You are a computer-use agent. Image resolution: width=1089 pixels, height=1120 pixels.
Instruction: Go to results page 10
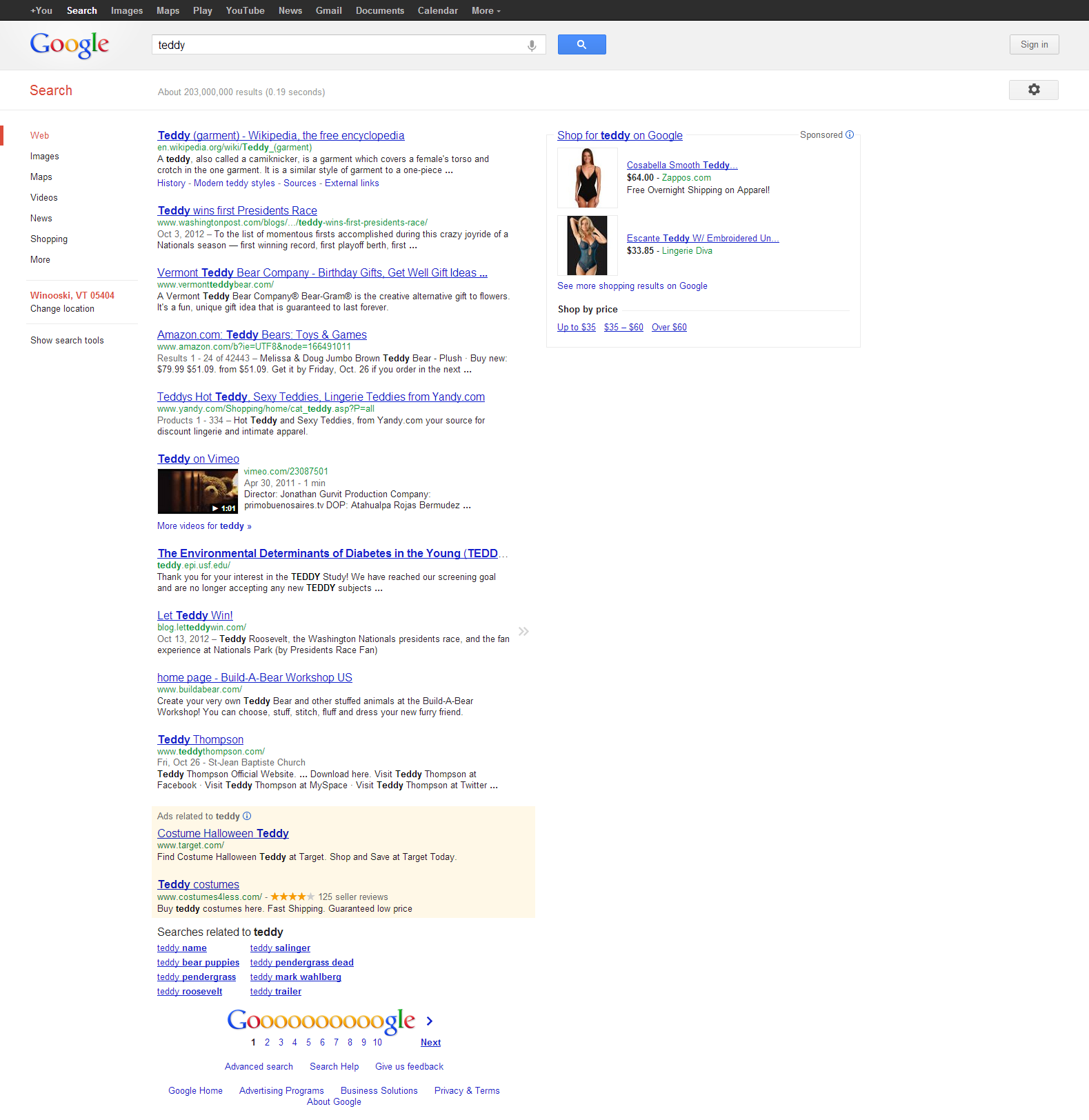tap(377, 1042)
